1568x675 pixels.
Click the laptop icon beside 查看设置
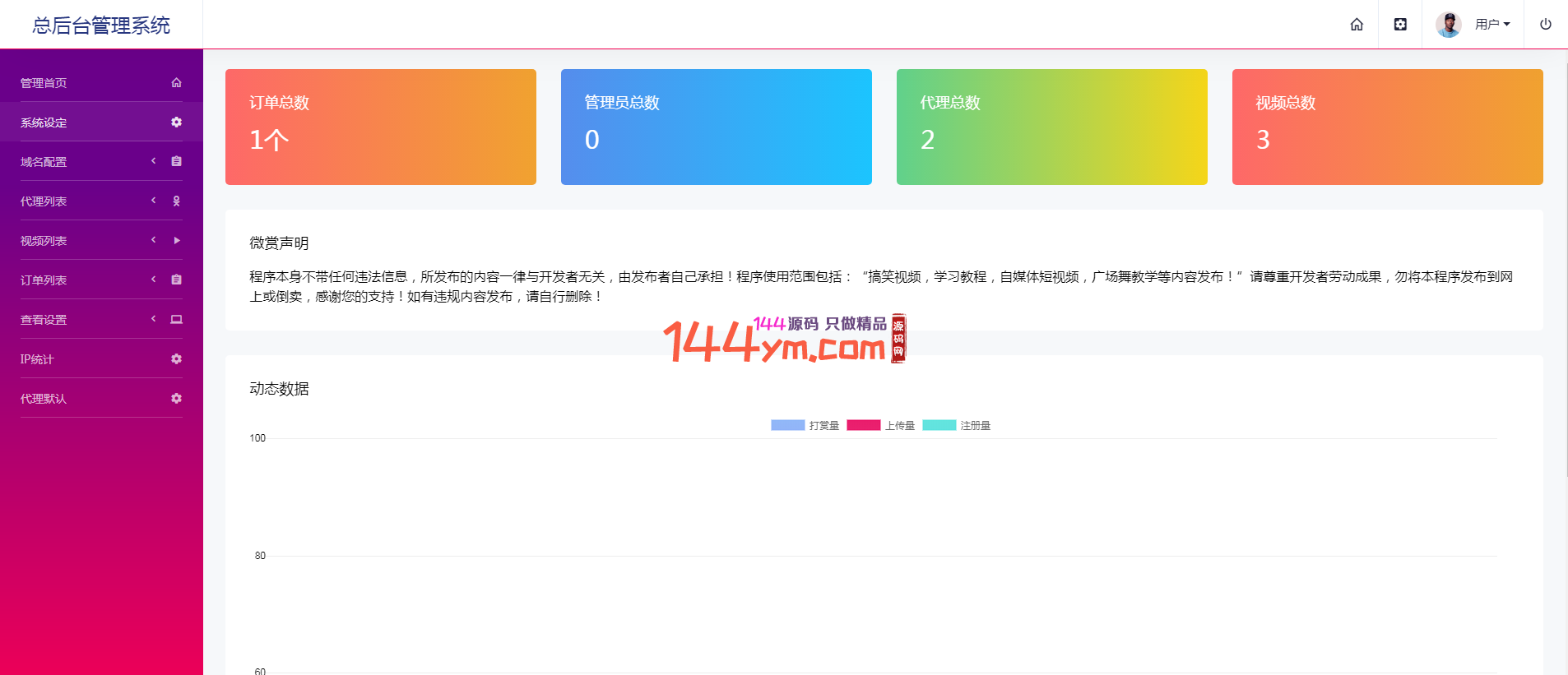pyautogui.click(x=176, y=319)
